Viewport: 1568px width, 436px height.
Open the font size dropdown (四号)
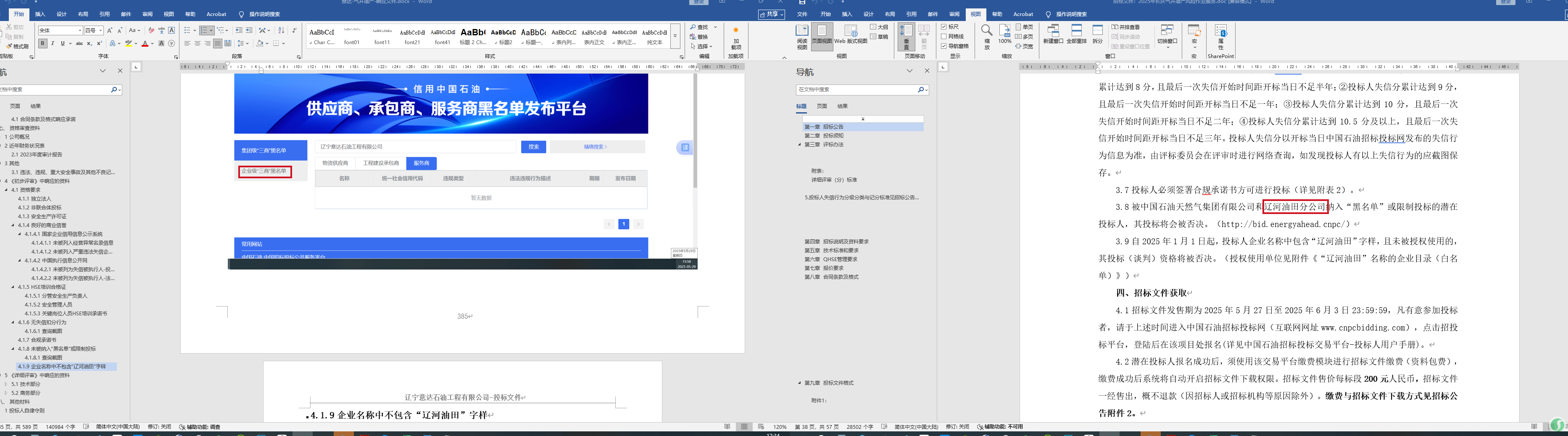click(100, 30)
